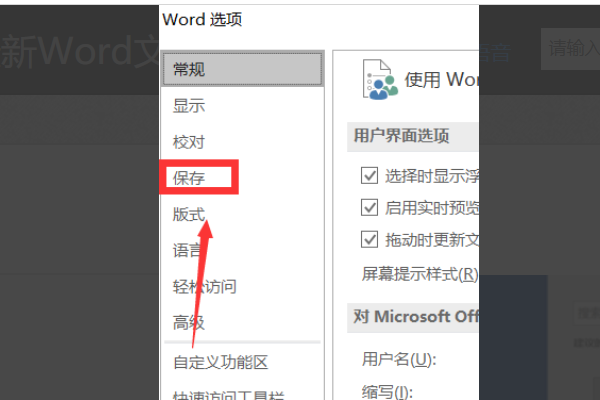
Task: Toggle the 拖动时更新文档内容 checkbox
Action: click(369, 240)
